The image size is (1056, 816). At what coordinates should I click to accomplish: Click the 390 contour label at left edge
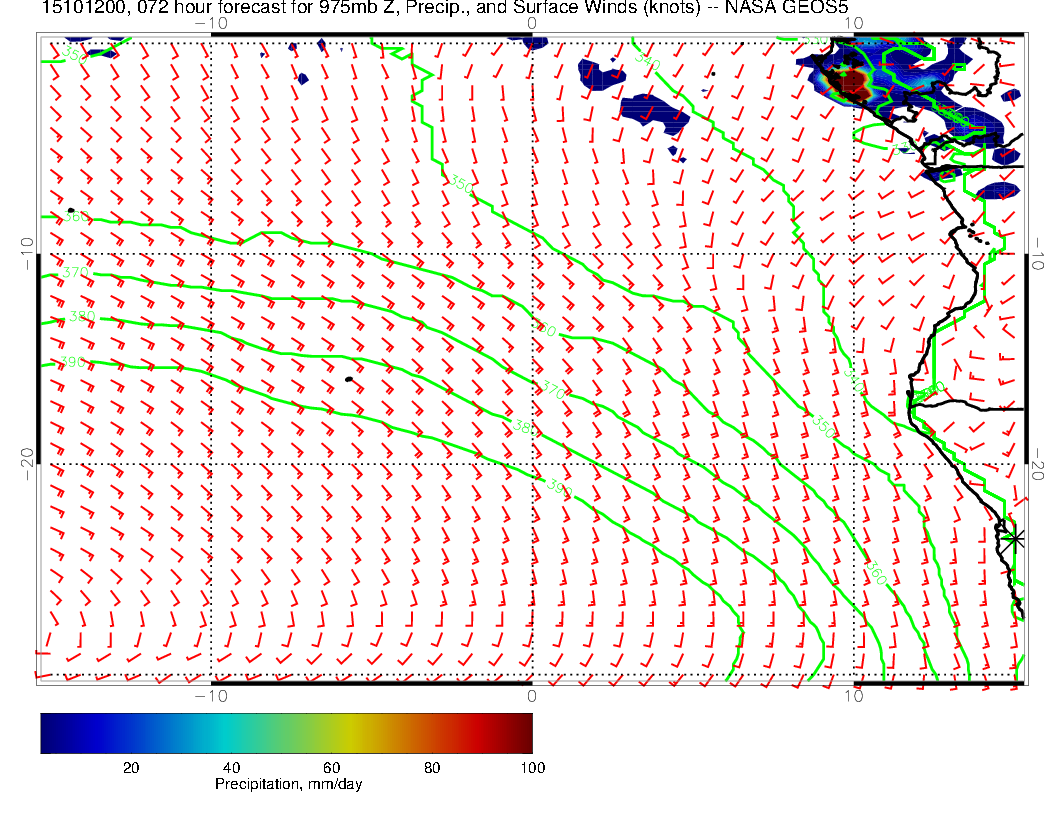72,362
